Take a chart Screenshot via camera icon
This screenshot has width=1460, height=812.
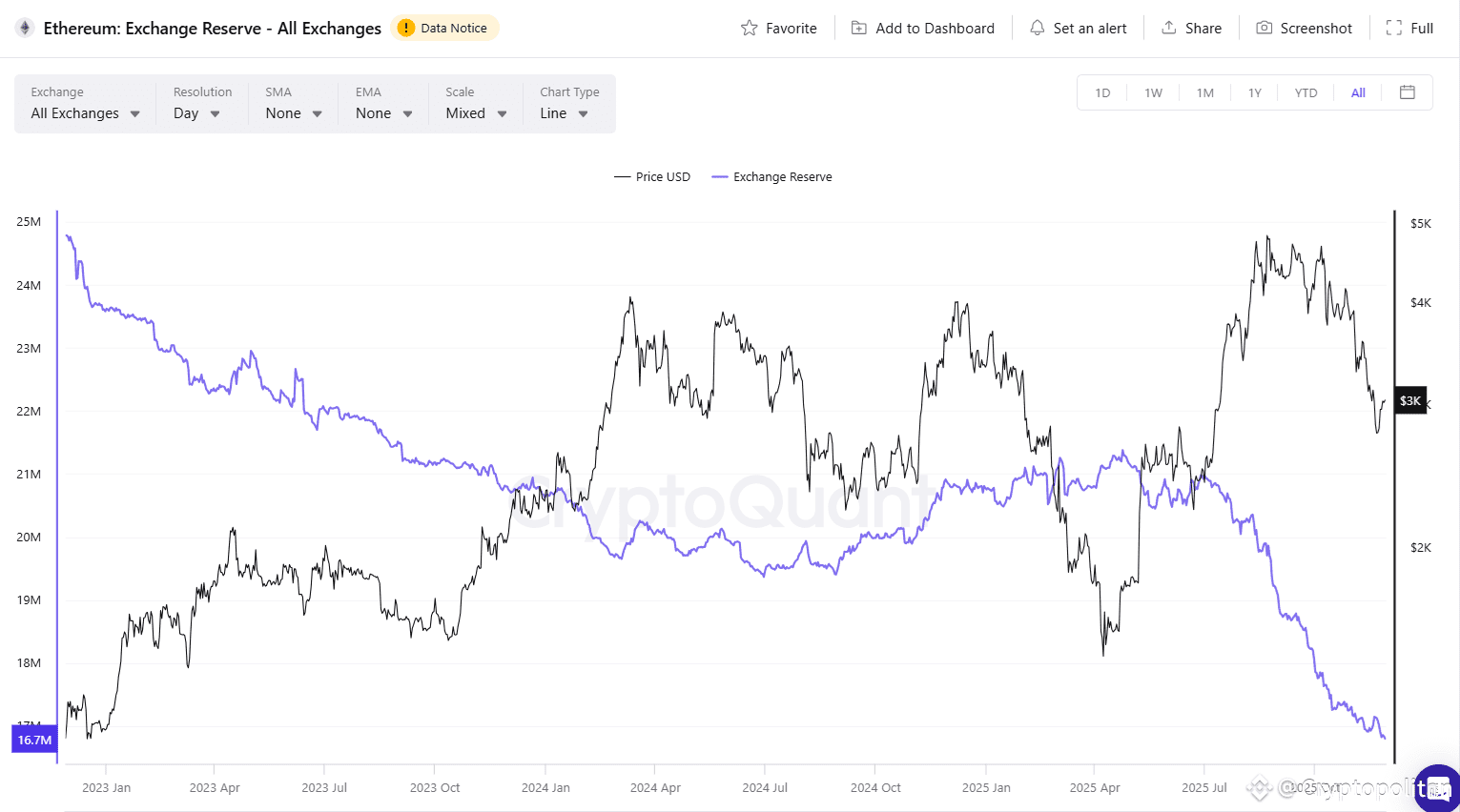[x=1264, y=28]
